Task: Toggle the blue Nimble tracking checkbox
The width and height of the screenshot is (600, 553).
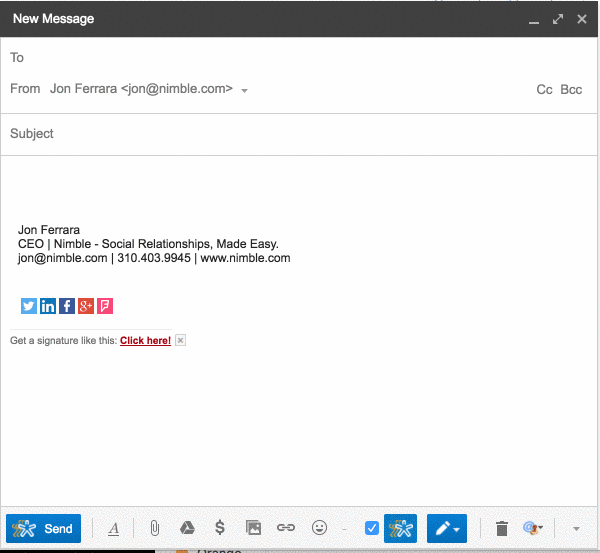Action: 372,528
